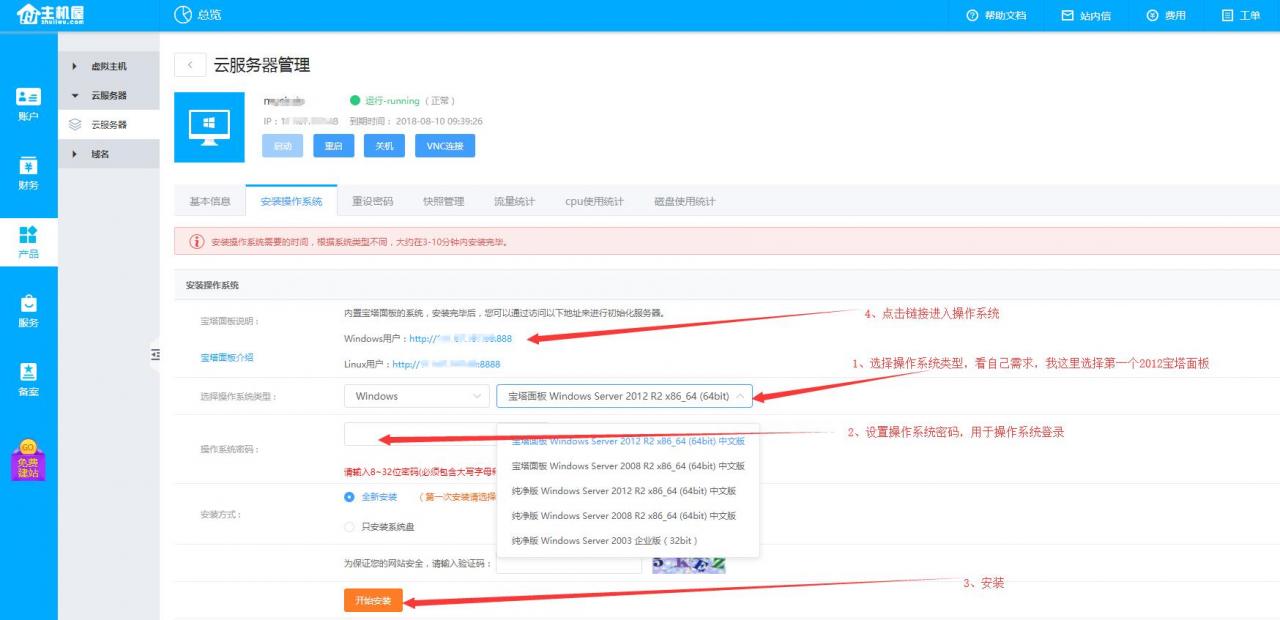This screenshot has height=620, width=1280.
Task: Select 财务 in left sidebar
Action: (x=28, y=174)
